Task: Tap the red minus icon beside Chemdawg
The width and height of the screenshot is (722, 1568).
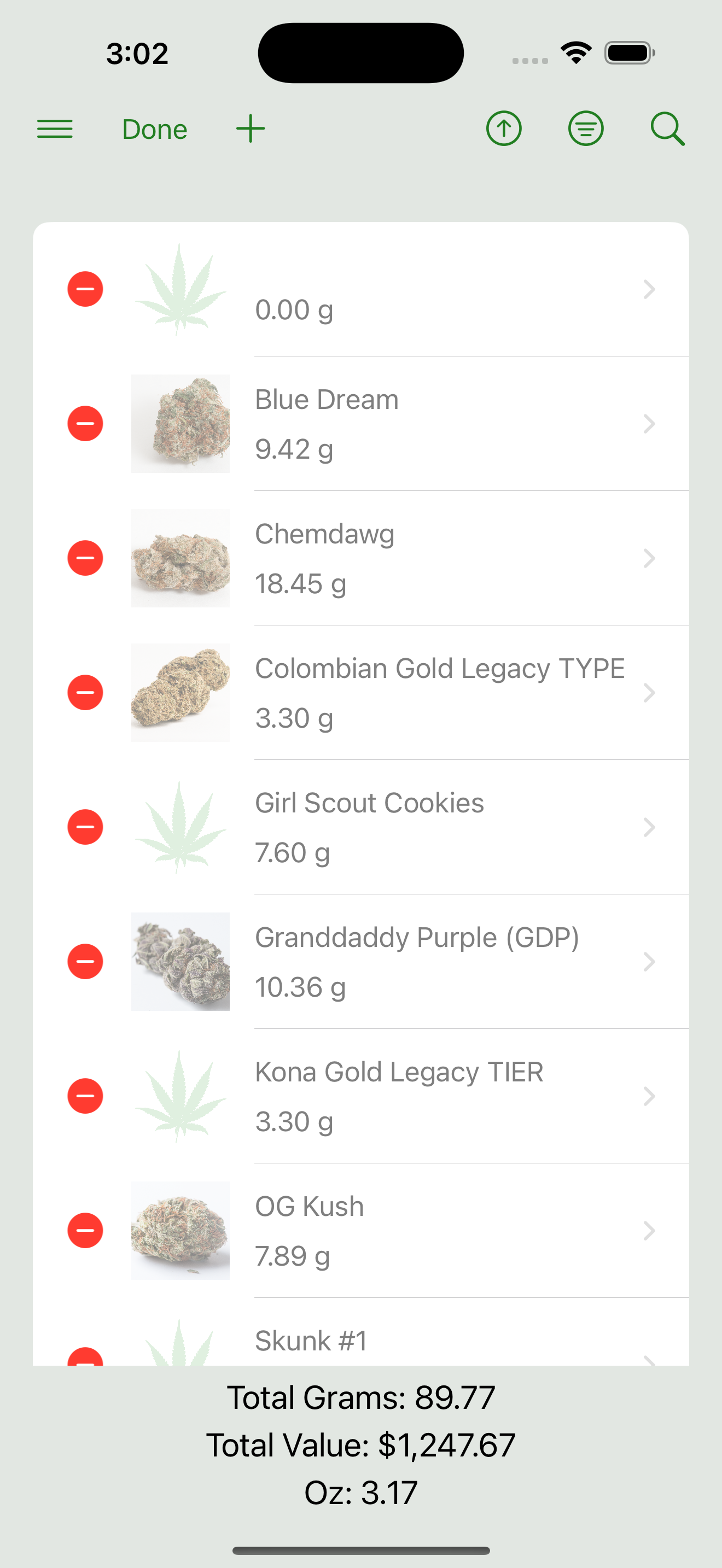Action: [x=85, y=558]
